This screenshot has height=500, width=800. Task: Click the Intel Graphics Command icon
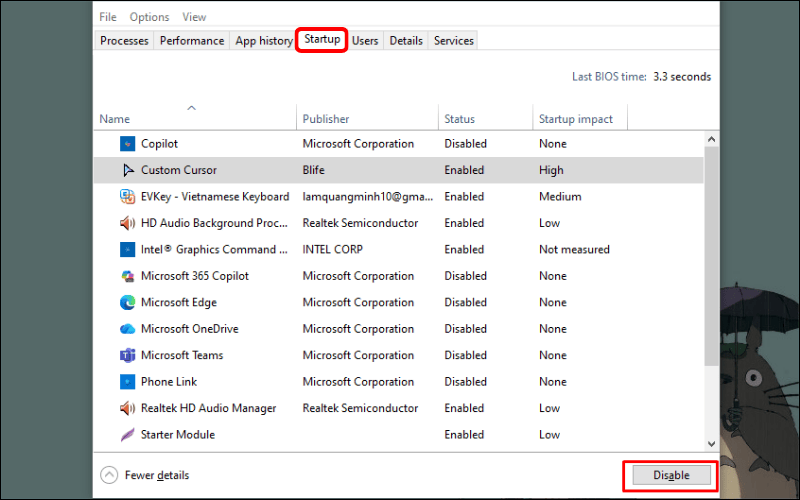tap(127, 250)
